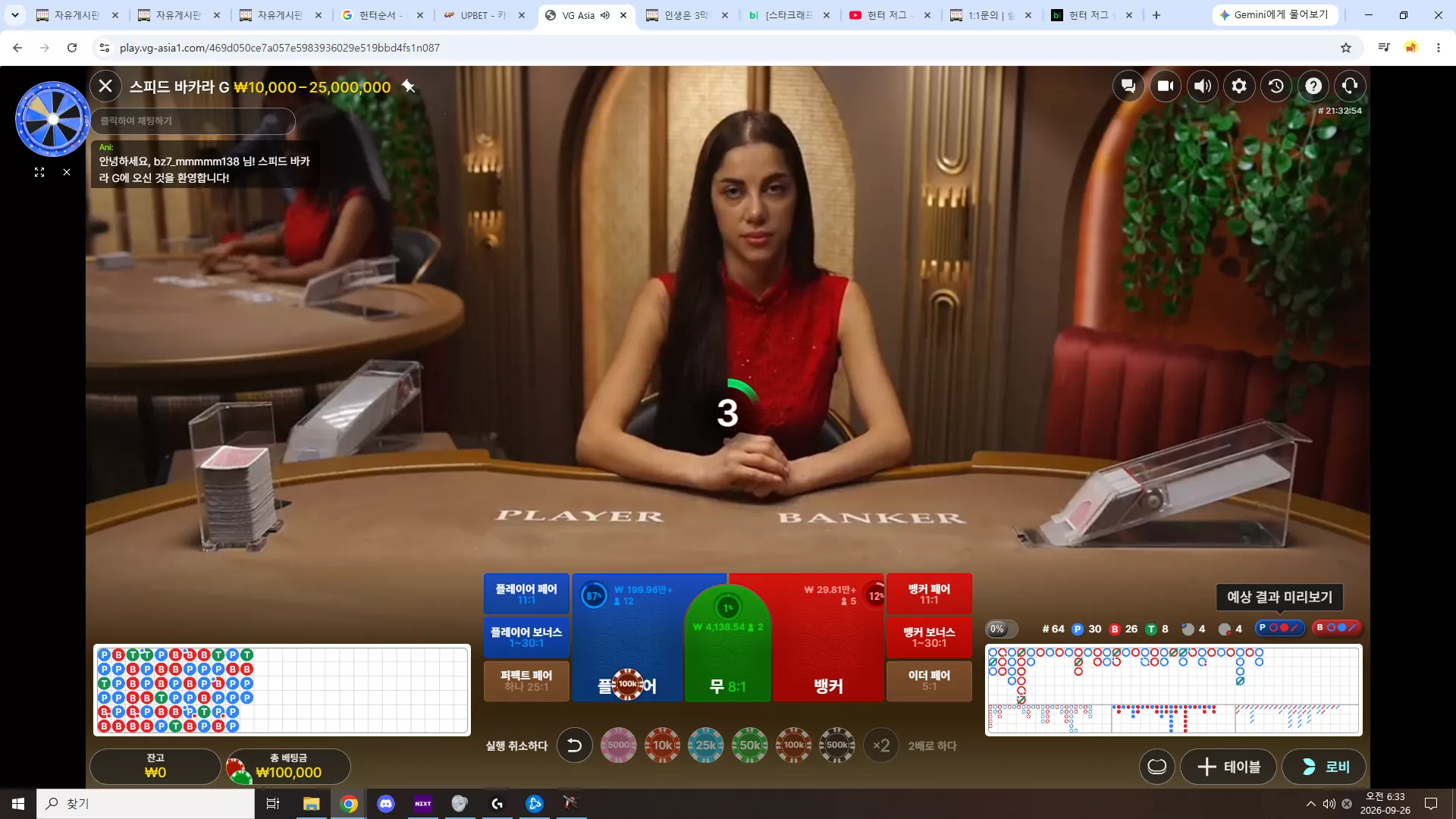Select the 500k betting chip

coord(837,745)
